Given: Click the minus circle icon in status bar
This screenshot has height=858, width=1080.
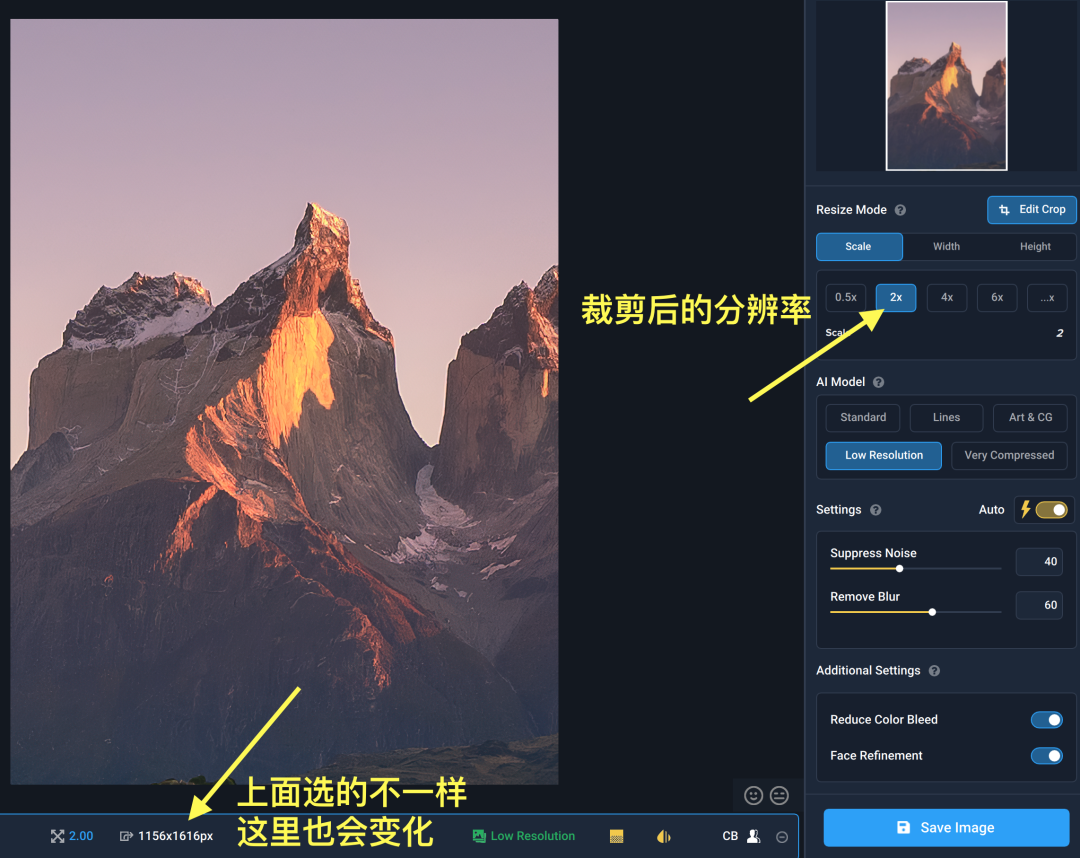Looking at the screenshot, I should pyautogui.click(x=782, y=837).
